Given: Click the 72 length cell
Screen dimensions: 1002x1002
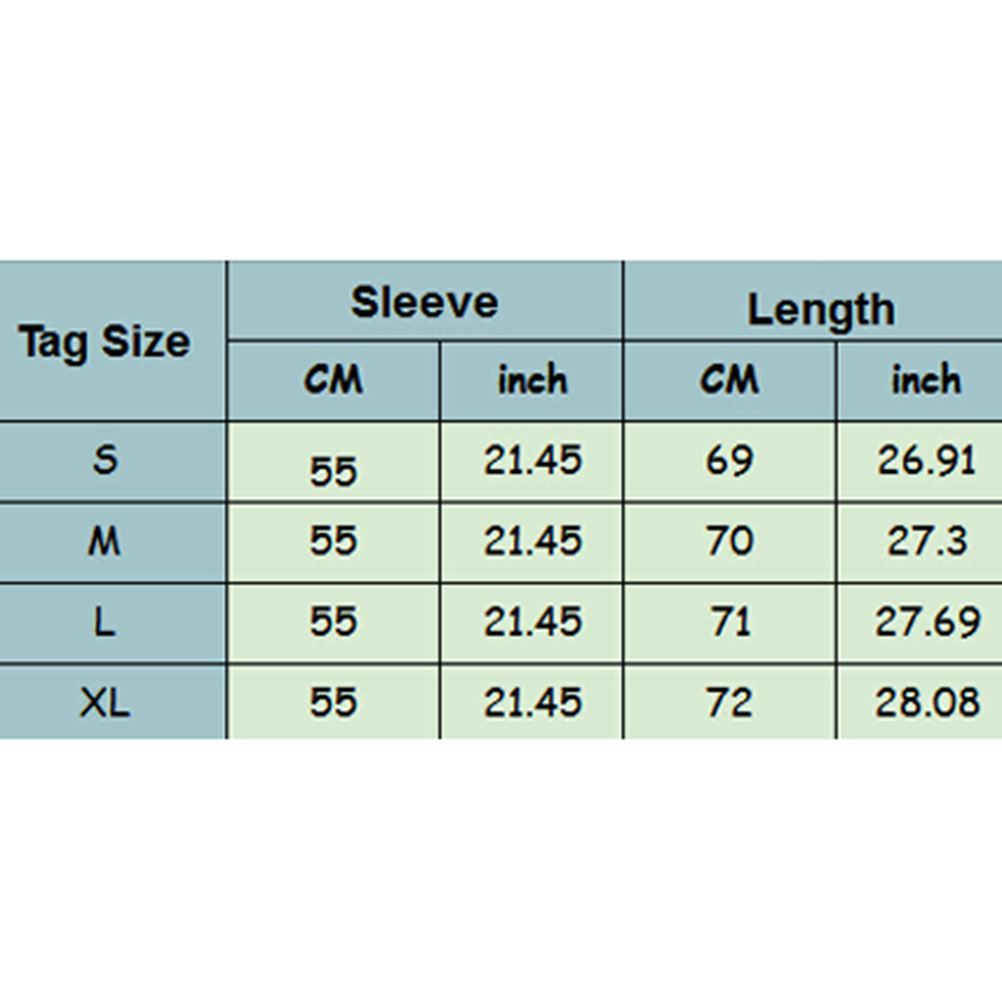Looking at the screenshot, I should 729,703.
